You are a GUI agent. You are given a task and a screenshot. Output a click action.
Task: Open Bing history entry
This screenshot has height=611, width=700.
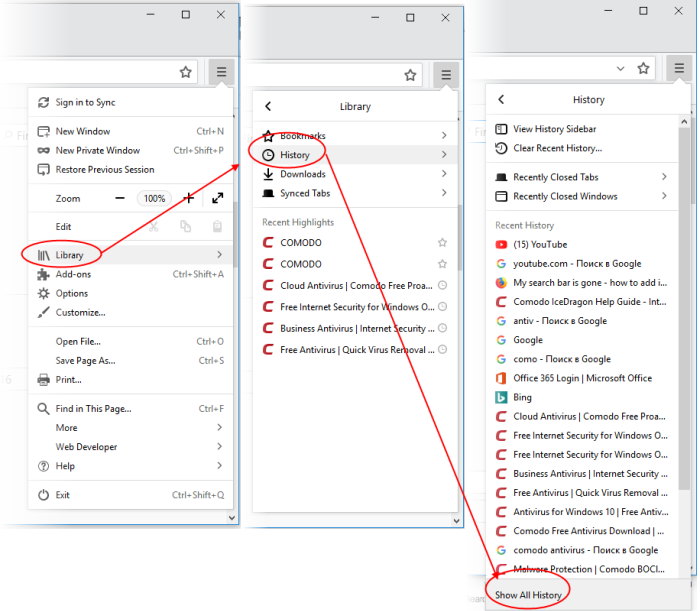point(582,397)
